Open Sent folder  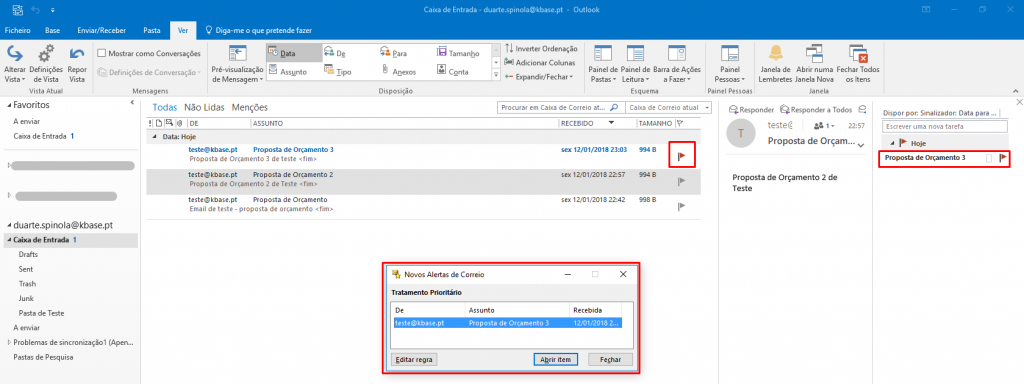26,269
